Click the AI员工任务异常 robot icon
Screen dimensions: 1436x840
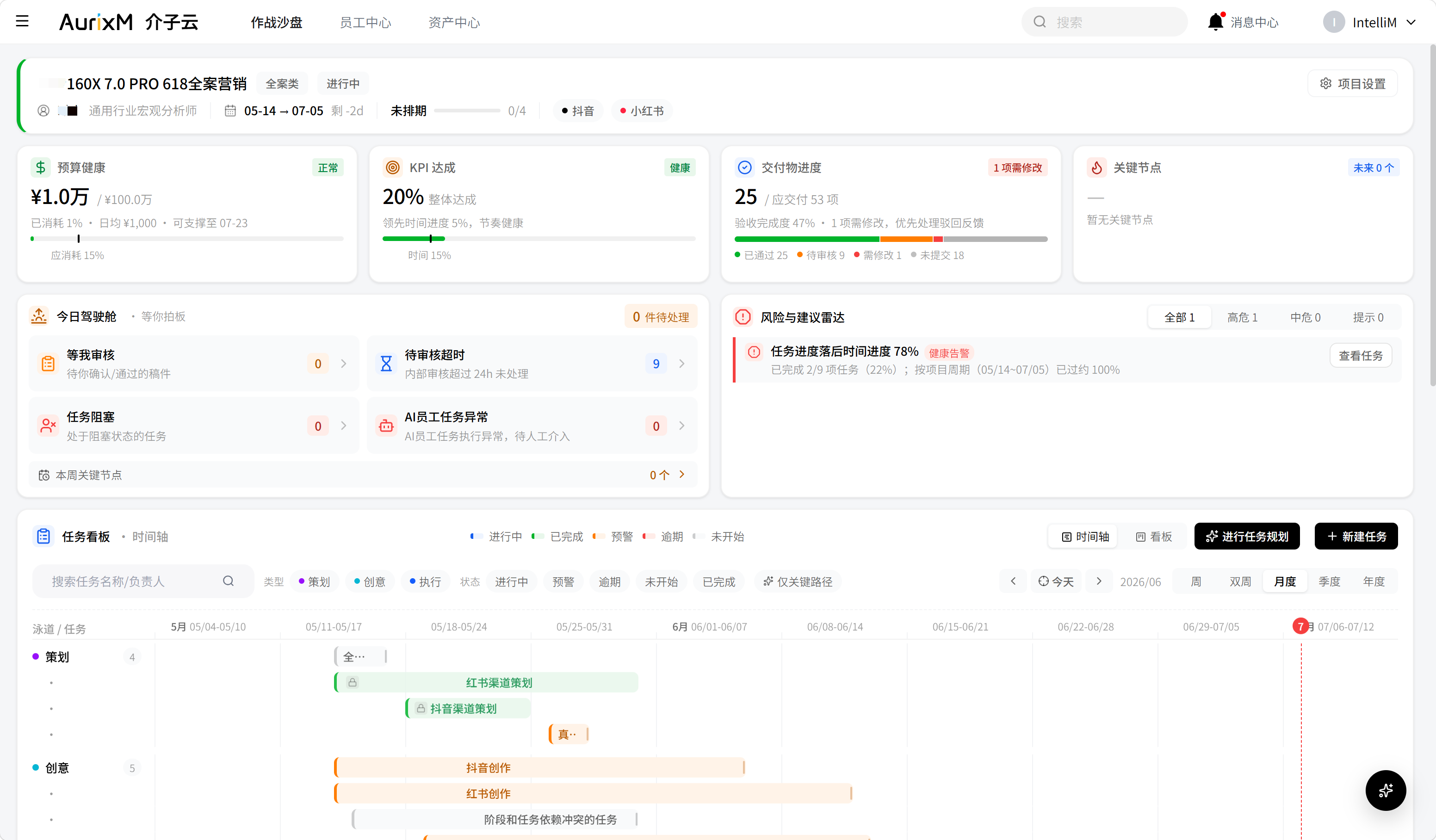pos(386,426)
